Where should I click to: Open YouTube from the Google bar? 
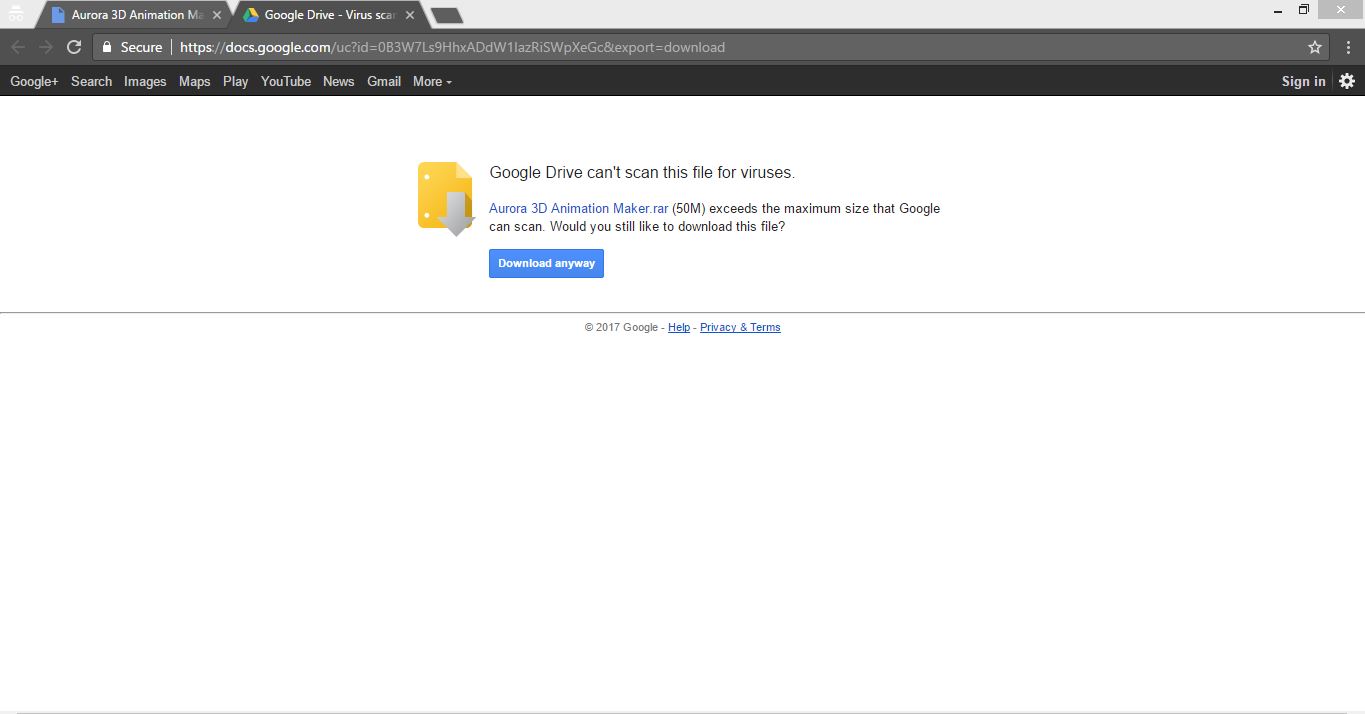286,81
